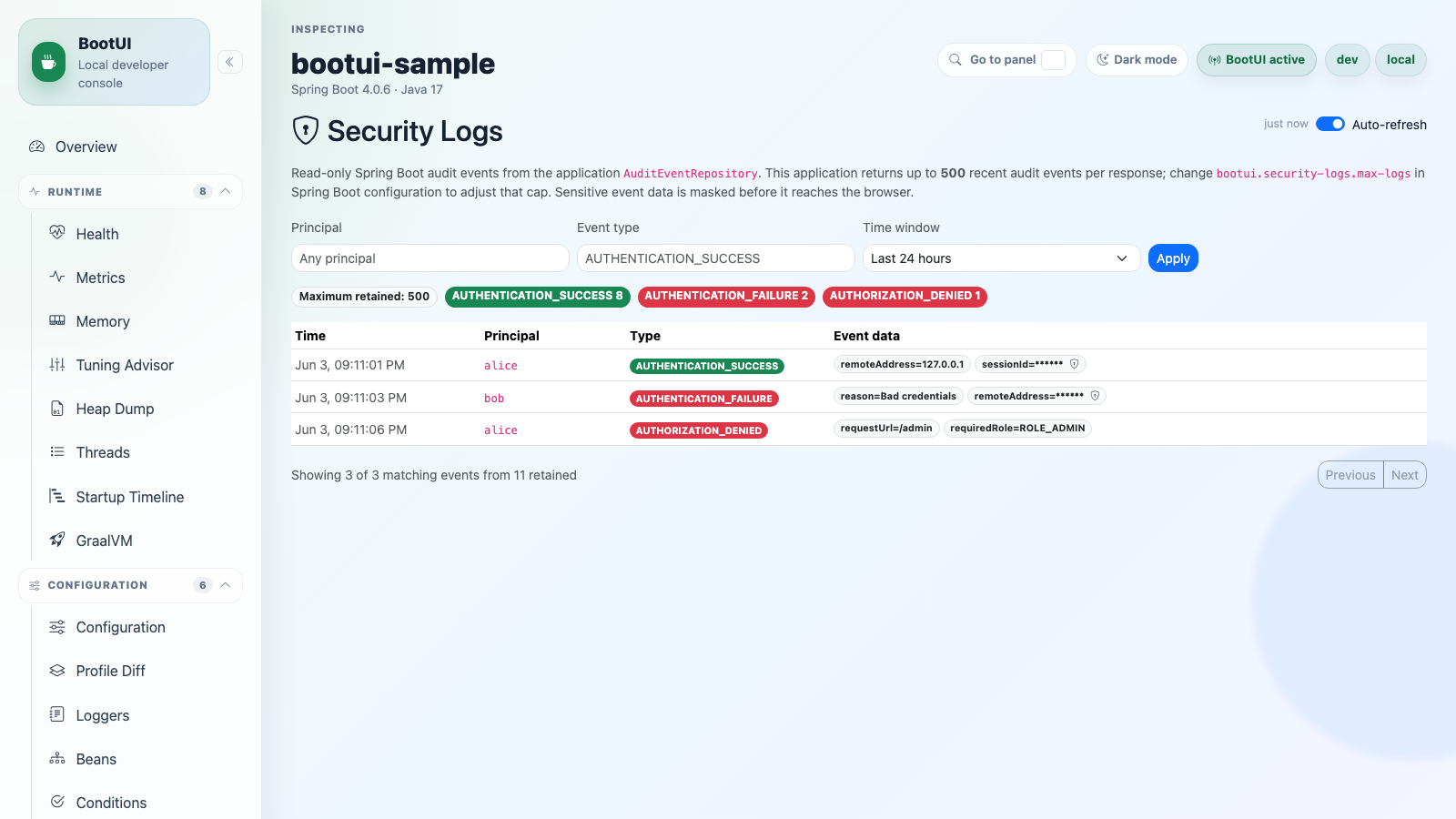Viewport: 1456px width, 819px height.
Task: Click the shield icon beside sessionId=******
Action: (x=1074, y=364)
